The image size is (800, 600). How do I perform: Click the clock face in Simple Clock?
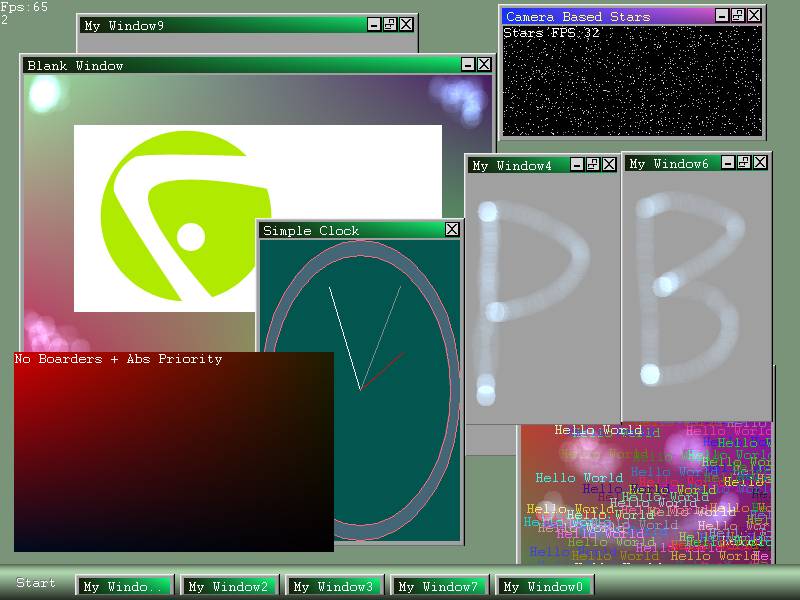(x=360, y=390)
